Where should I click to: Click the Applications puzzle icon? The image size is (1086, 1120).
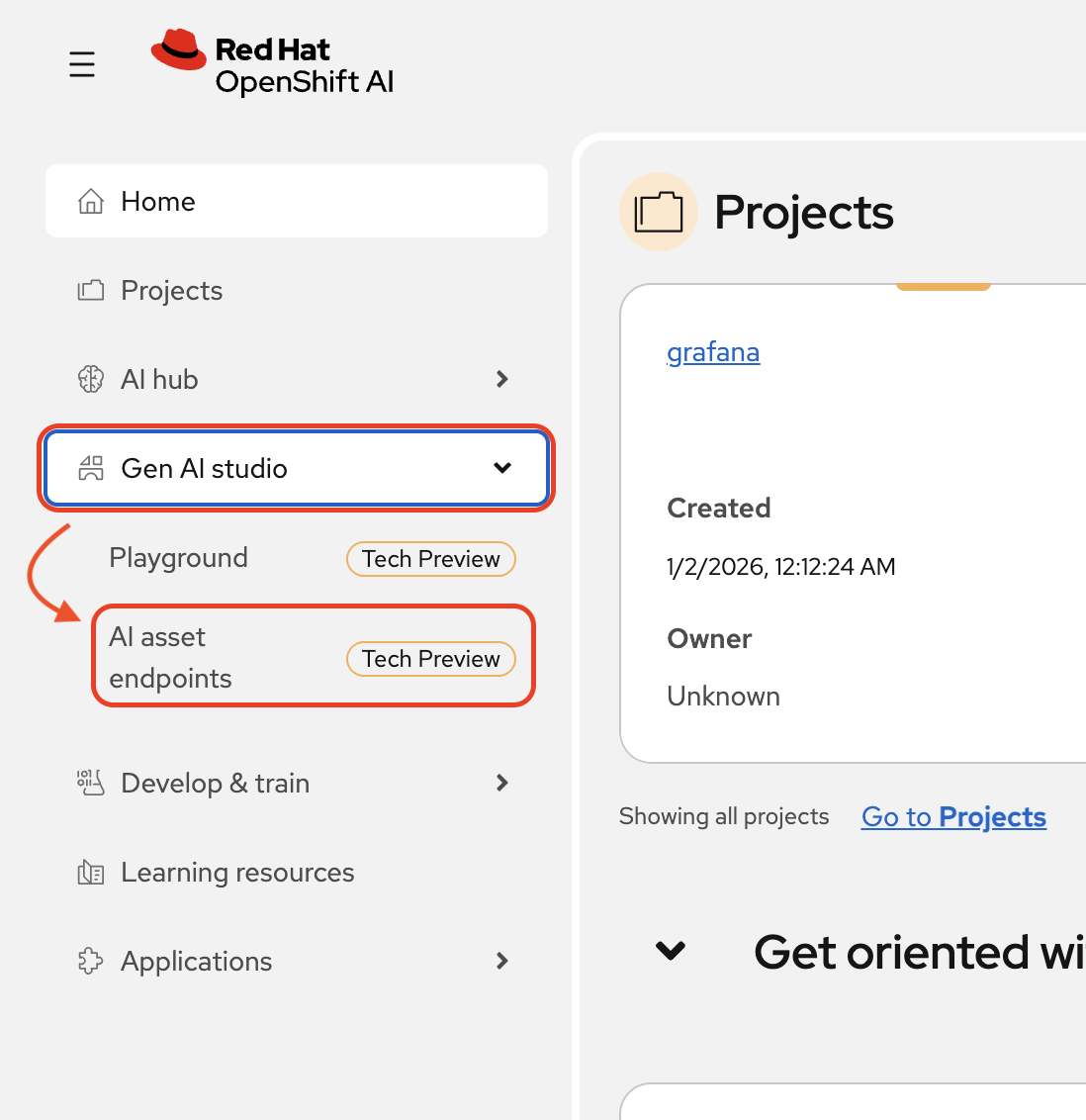point(91,961)
